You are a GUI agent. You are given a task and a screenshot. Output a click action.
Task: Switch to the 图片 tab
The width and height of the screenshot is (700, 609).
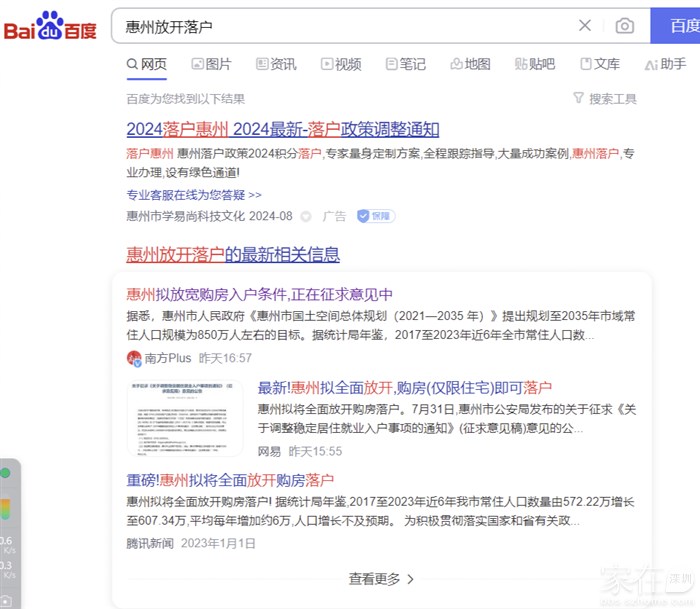(x=211, y=64)
